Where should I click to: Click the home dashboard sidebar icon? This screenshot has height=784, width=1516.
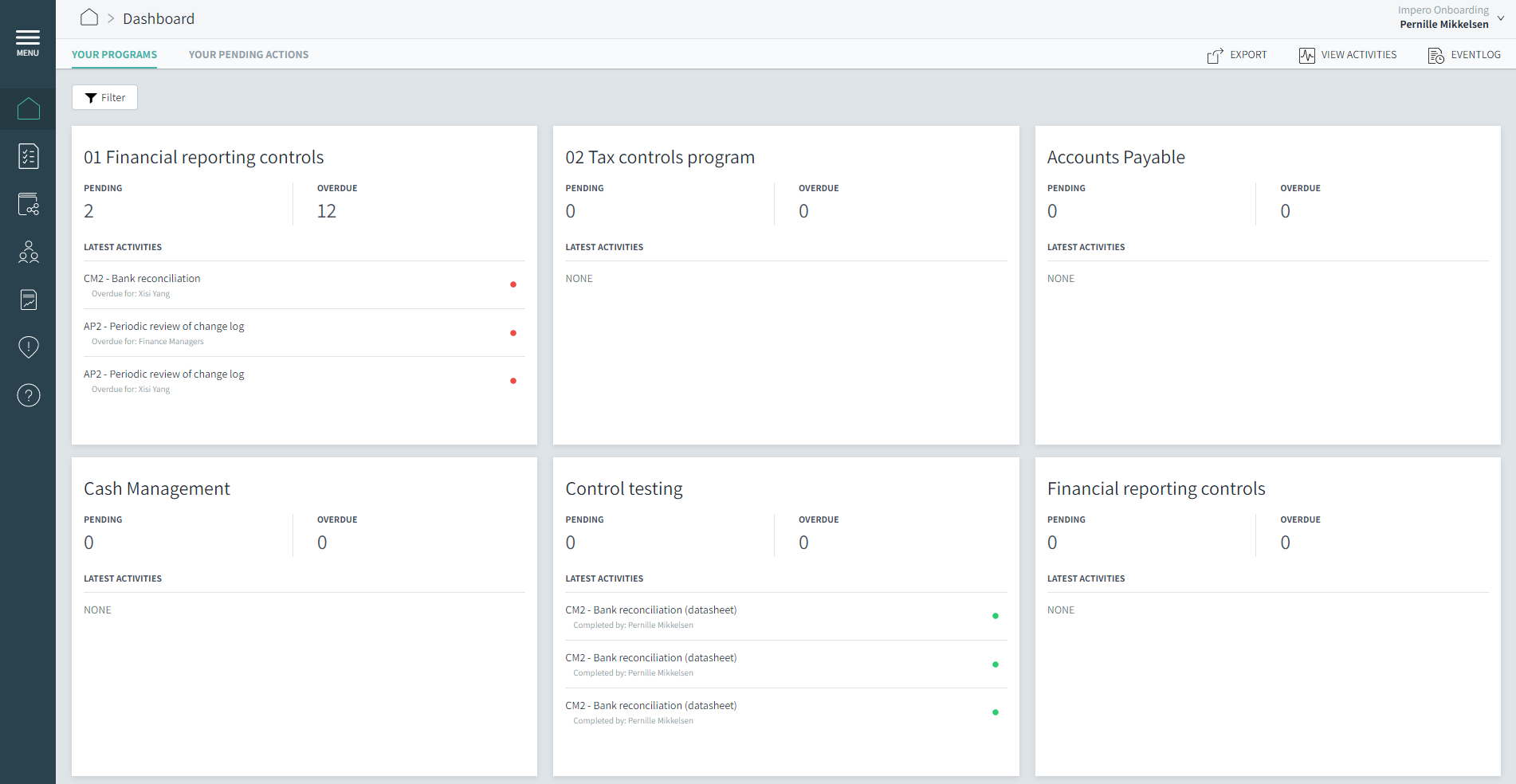29,108
